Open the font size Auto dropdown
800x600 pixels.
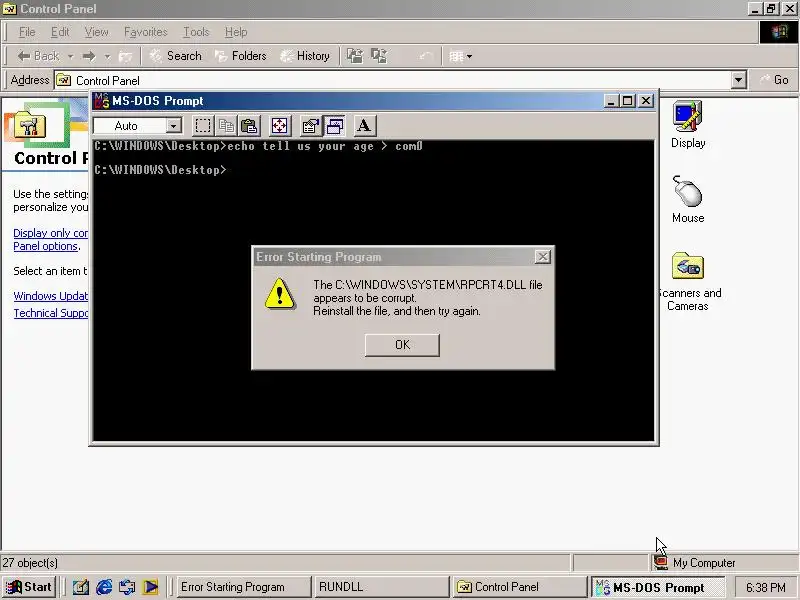pos(173,126)
